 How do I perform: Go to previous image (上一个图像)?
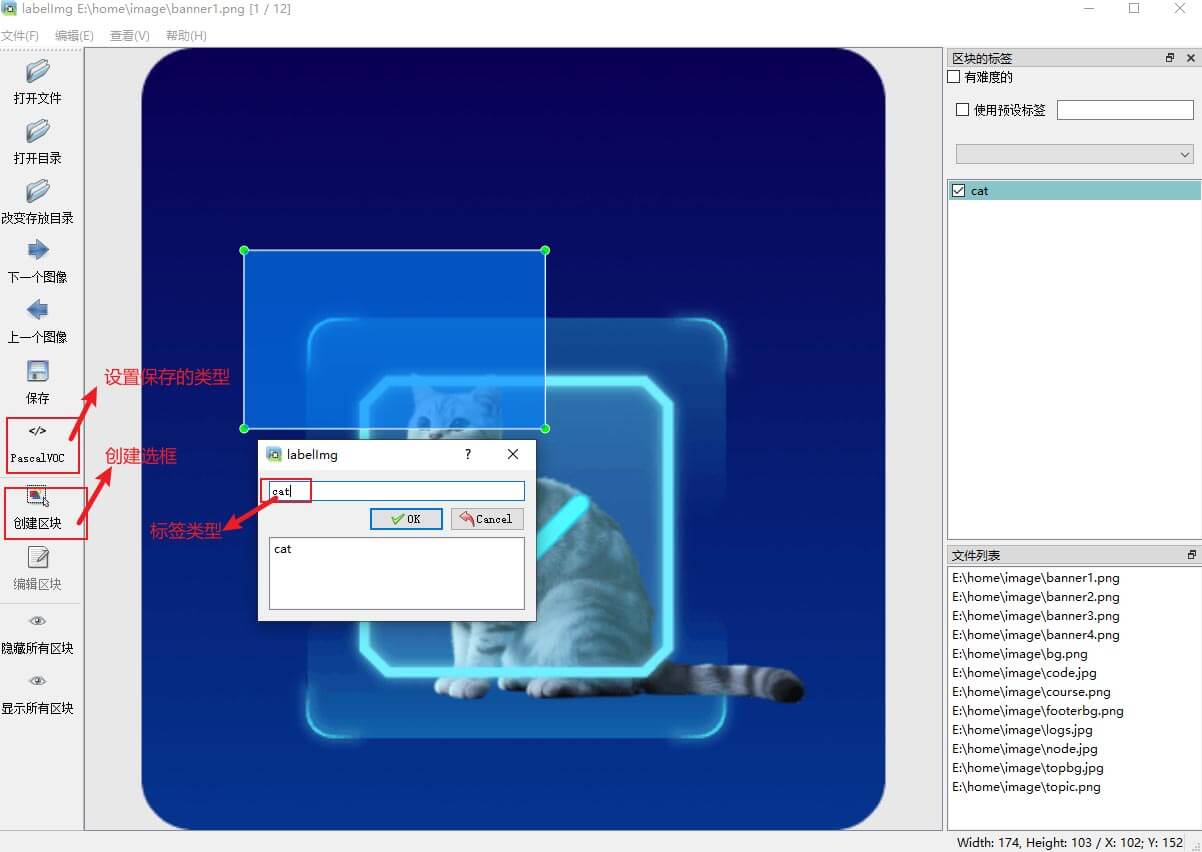coord(38,310)
